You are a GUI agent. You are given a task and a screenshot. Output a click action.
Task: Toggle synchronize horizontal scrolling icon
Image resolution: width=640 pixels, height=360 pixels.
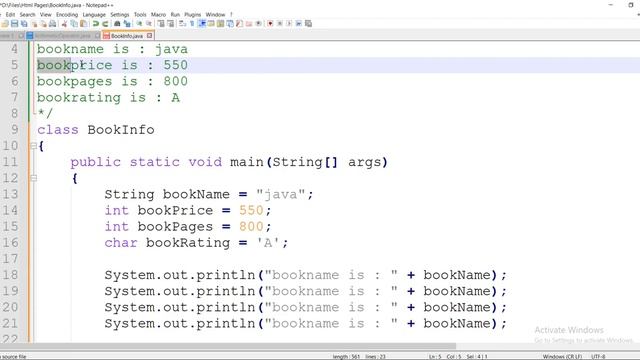point(171,24)
